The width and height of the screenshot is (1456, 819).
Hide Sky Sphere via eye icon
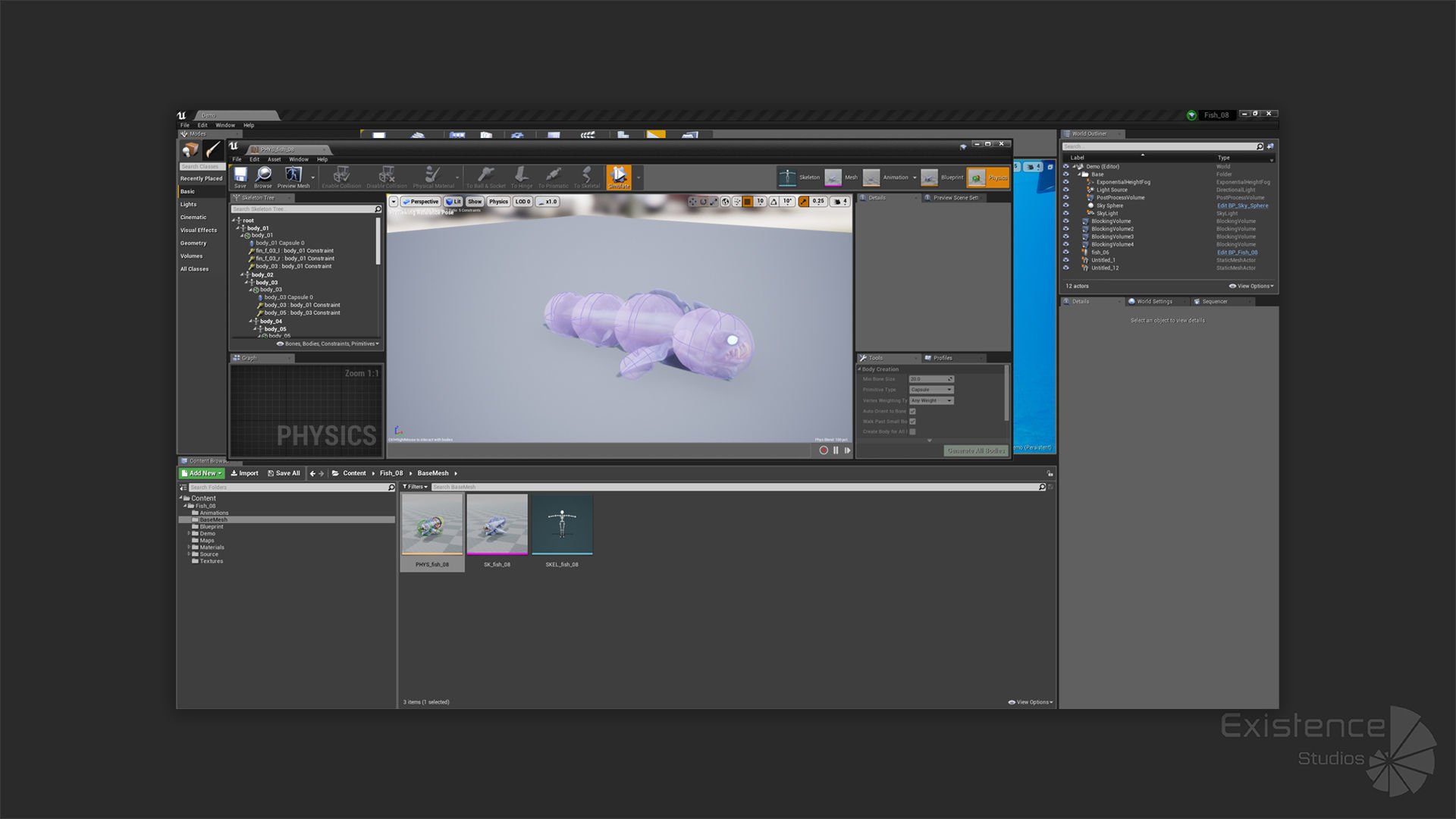point(1065,206)
